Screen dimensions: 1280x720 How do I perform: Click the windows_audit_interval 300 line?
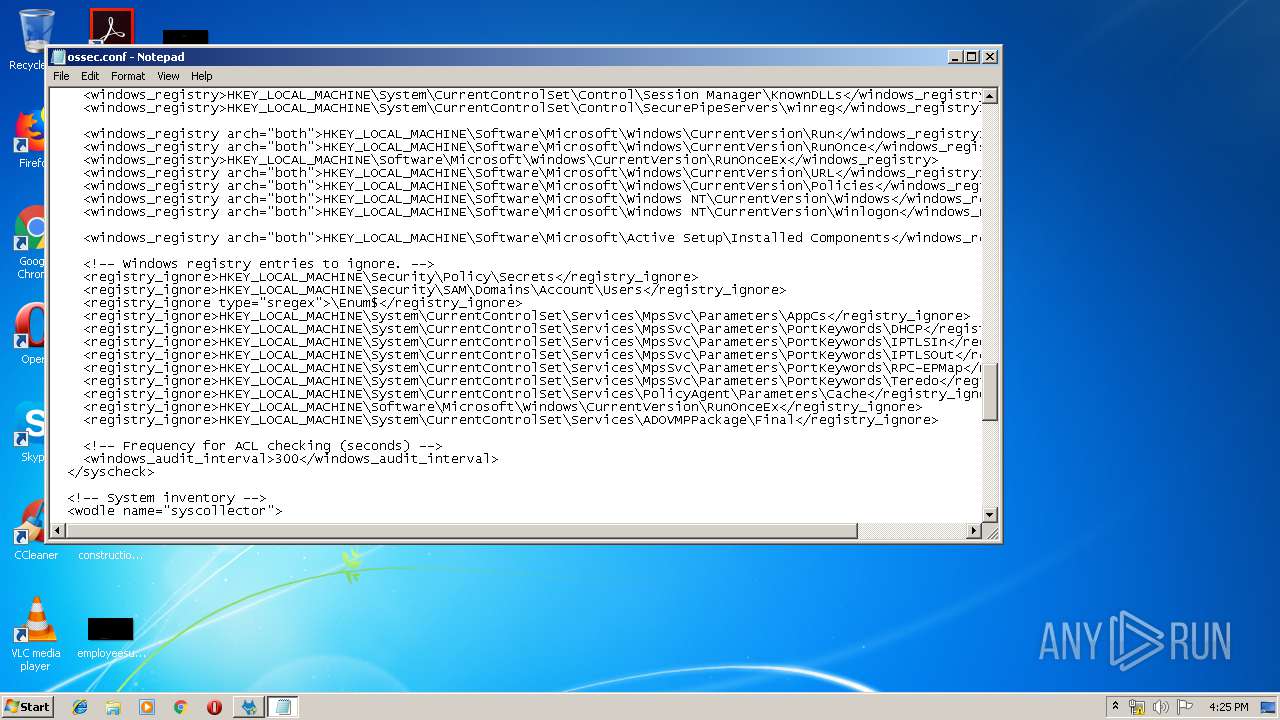pyautogui.click(x=290, y=459)
